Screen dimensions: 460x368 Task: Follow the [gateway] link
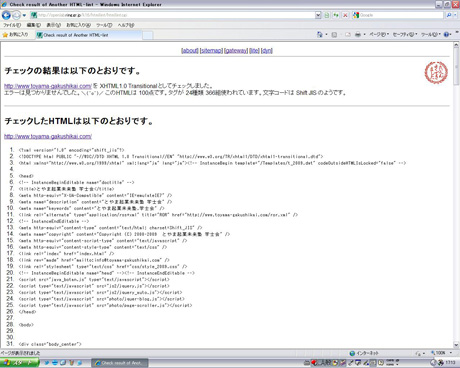[x=236, y=51]
